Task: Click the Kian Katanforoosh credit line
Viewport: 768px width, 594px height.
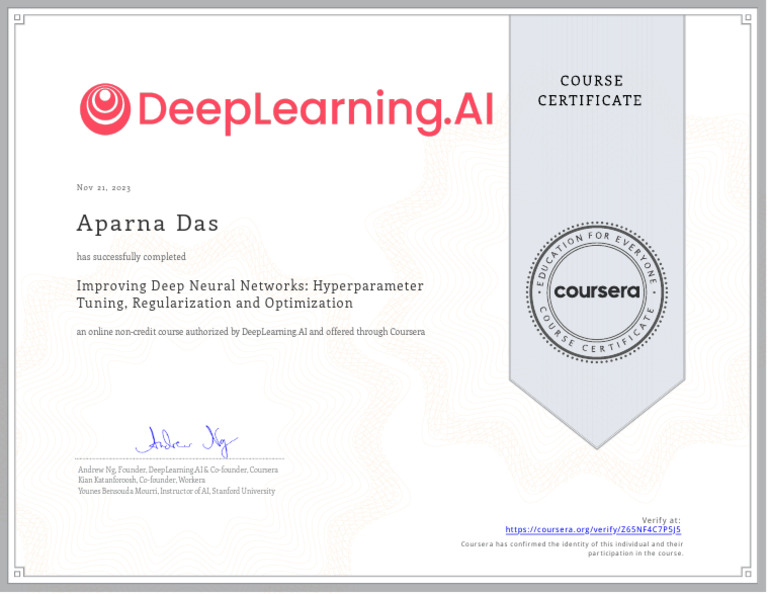Action: click(x=142, y=480)
